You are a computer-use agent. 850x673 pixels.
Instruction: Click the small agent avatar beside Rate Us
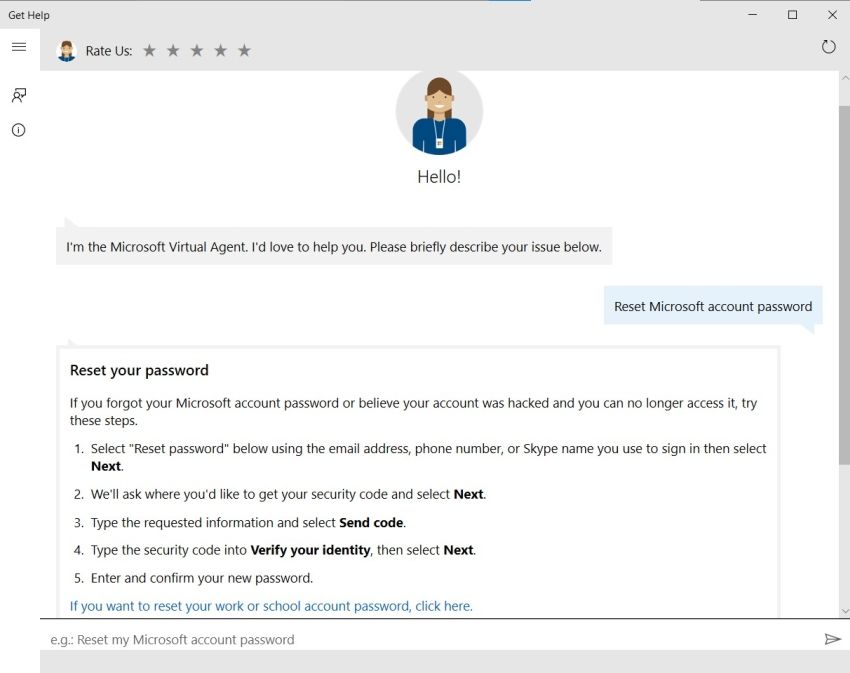coord(67,51)
